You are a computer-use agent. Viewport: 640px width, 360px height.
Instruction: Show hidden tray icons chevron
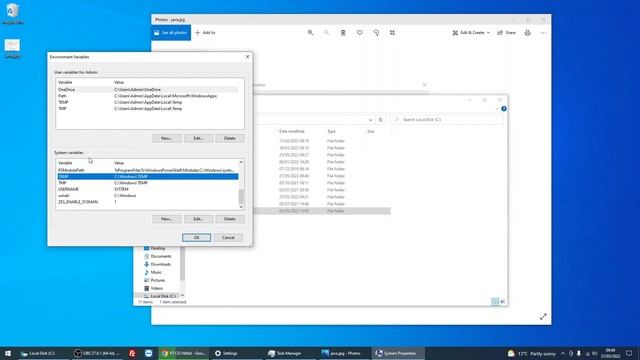[x=563, y=353]
